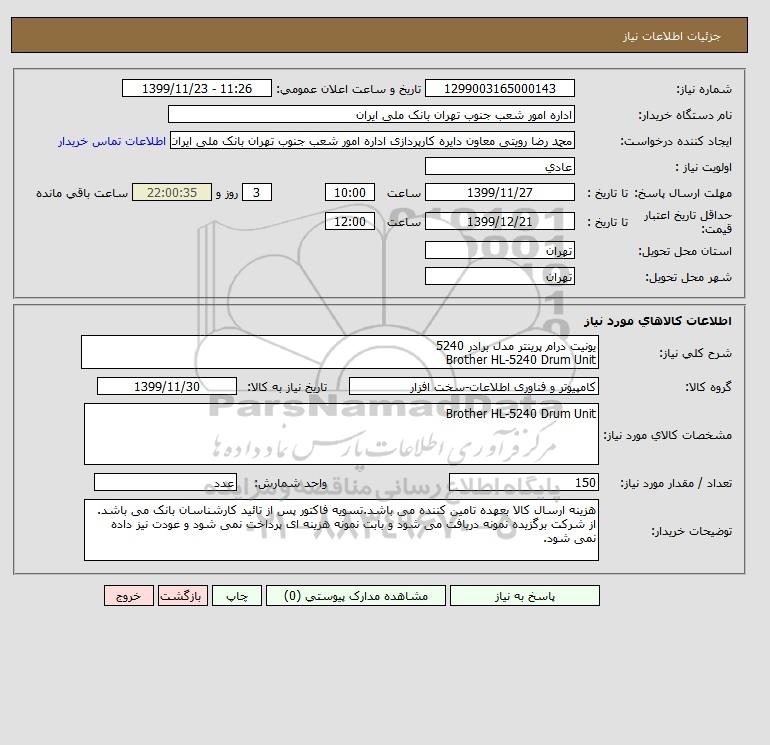
Task: Click the priority field showing عادي
Action: tap(499, 166)
